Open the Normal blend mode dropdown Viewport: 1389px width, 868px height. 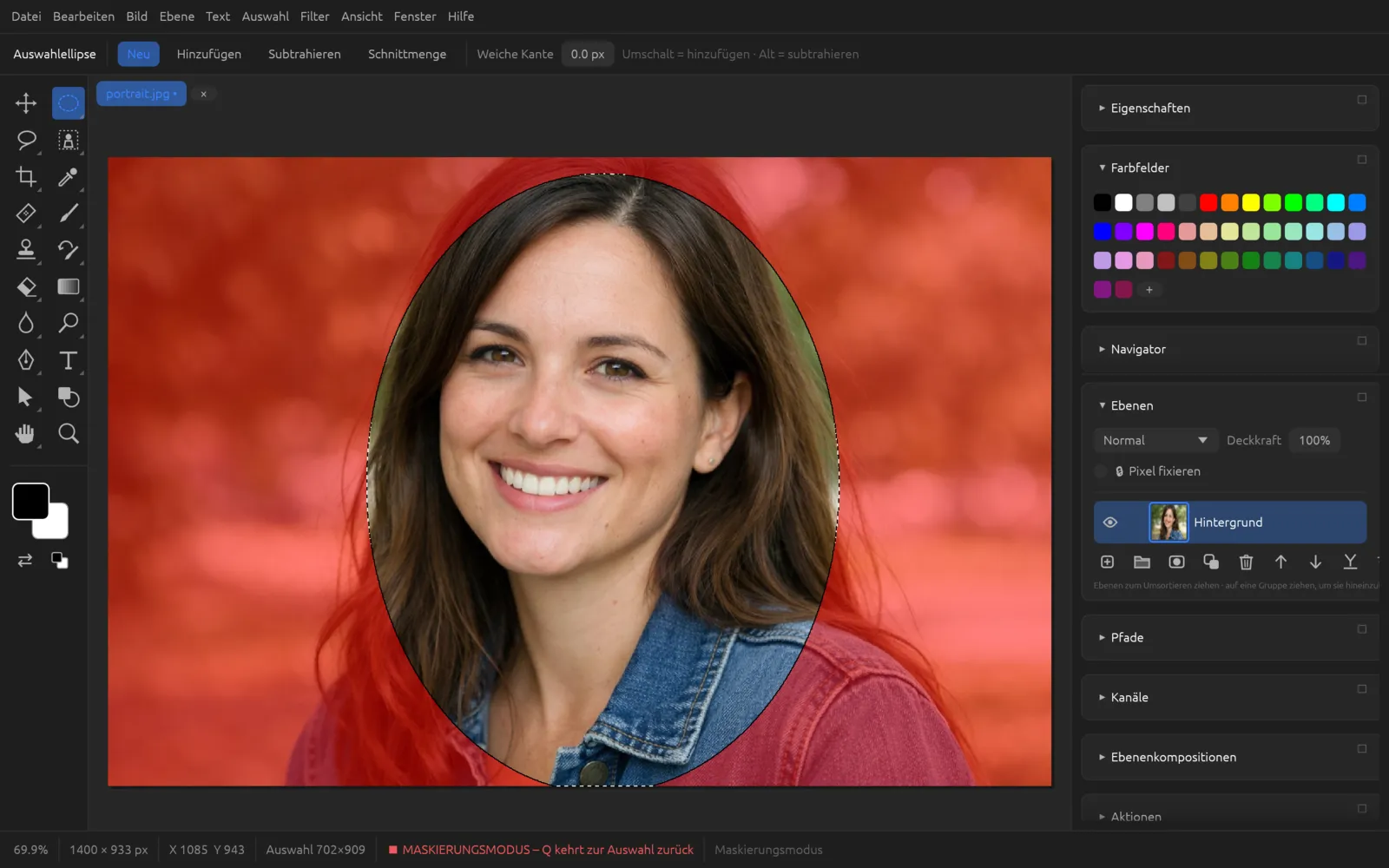(1155, 440)
